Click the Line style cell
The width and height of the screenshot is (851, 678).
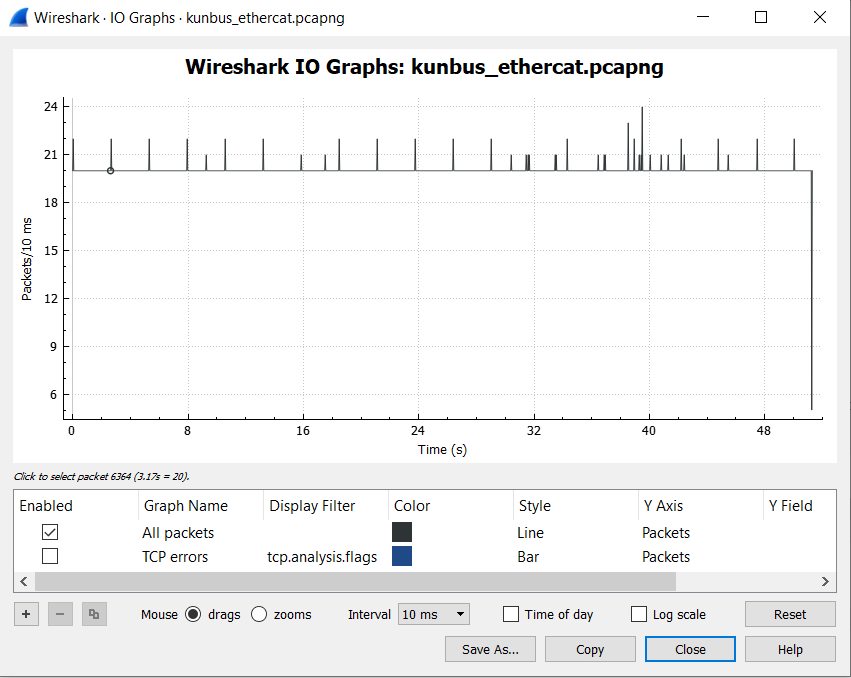point(530,533)
